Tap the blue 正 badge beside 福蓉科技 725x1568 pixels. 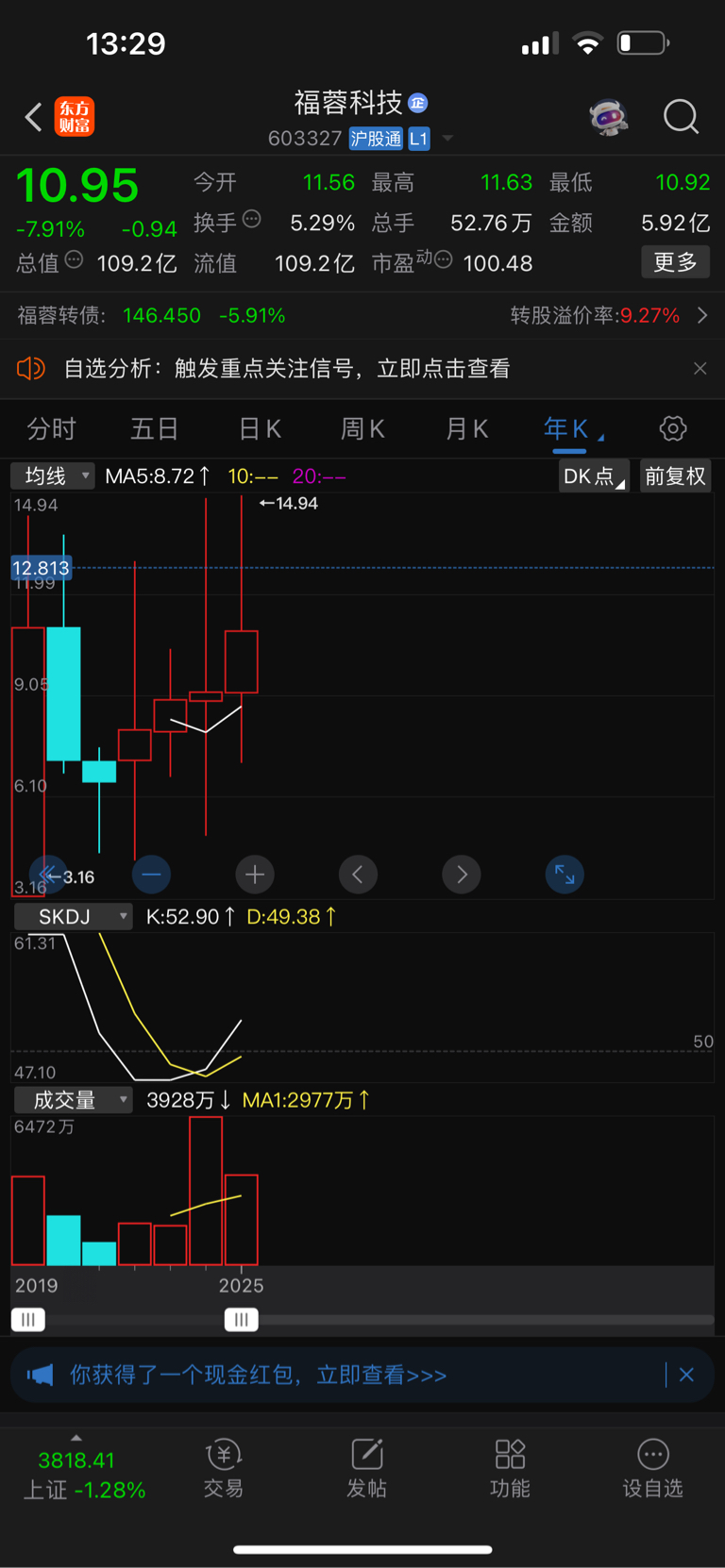(418, 103)
